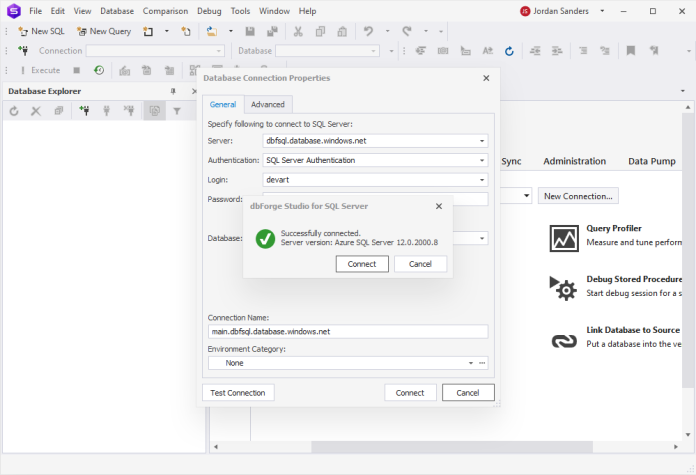Click the A-arrow text formatting icon

487,51
